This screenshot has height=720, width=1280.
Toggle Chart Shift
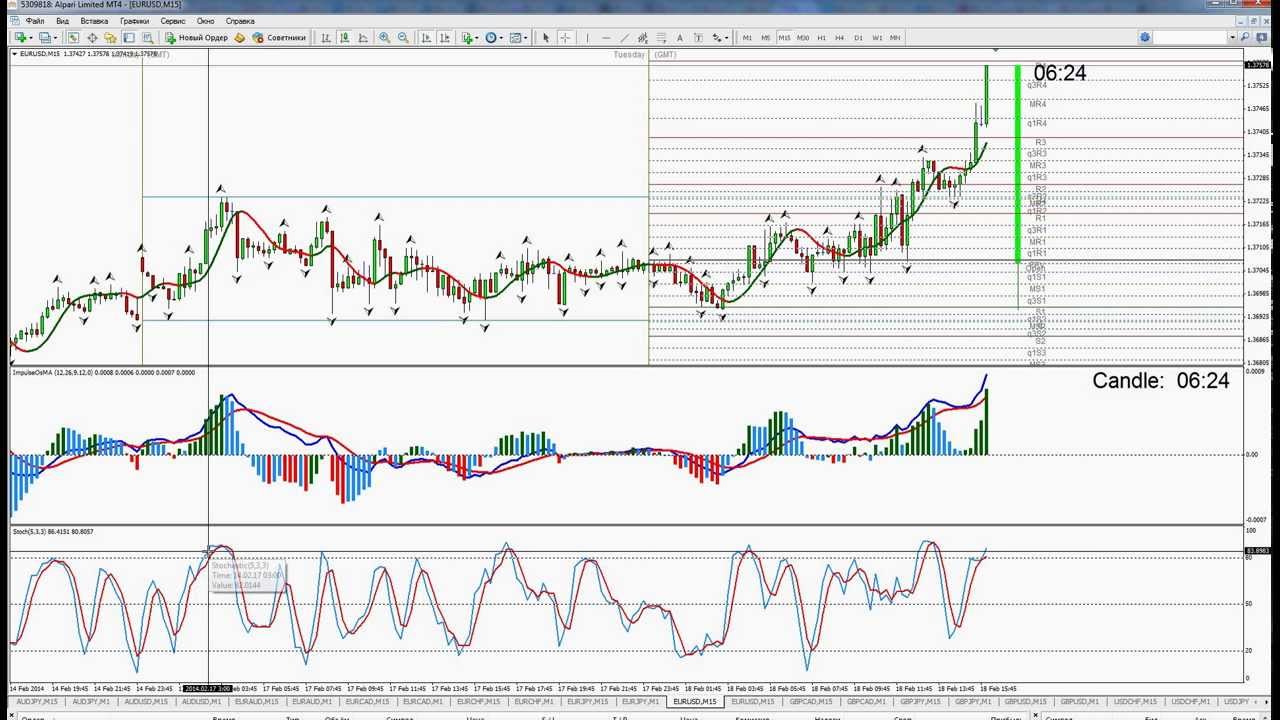(444, 38)
